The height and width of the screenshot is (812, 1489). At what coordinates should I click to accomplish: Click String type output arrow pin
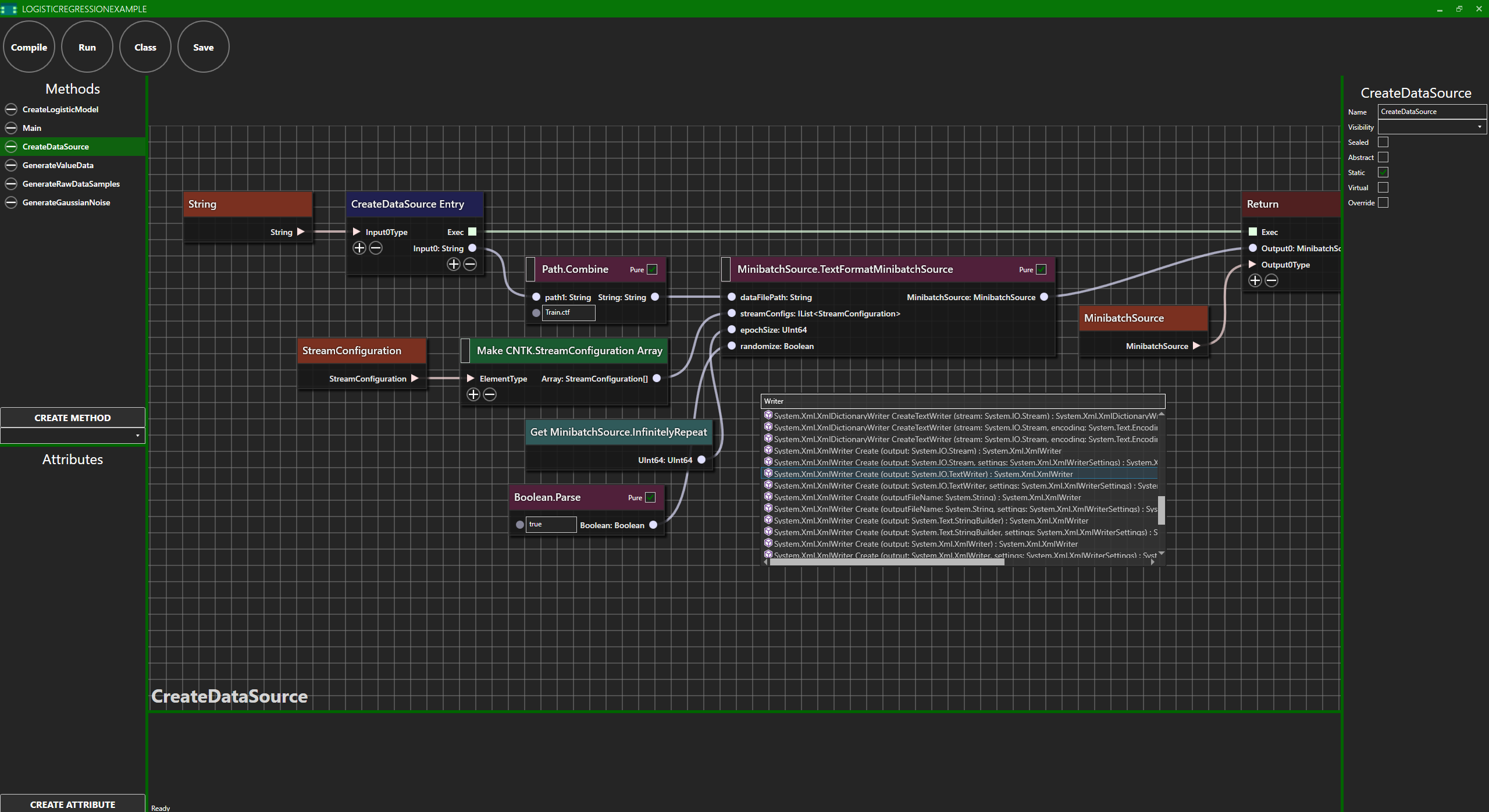tap(301, 232)
